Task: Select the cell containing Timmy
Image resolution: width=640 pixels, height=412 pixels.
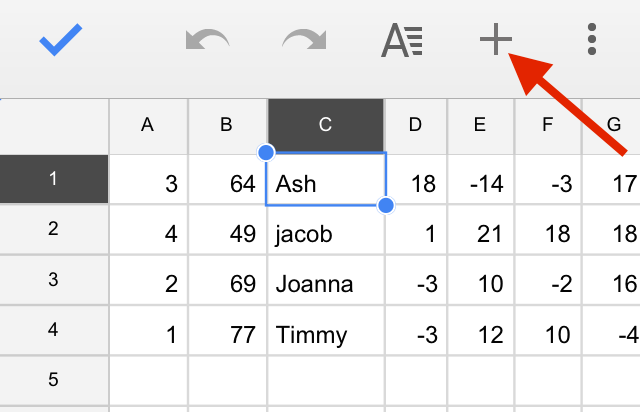Action: point(326,330)
